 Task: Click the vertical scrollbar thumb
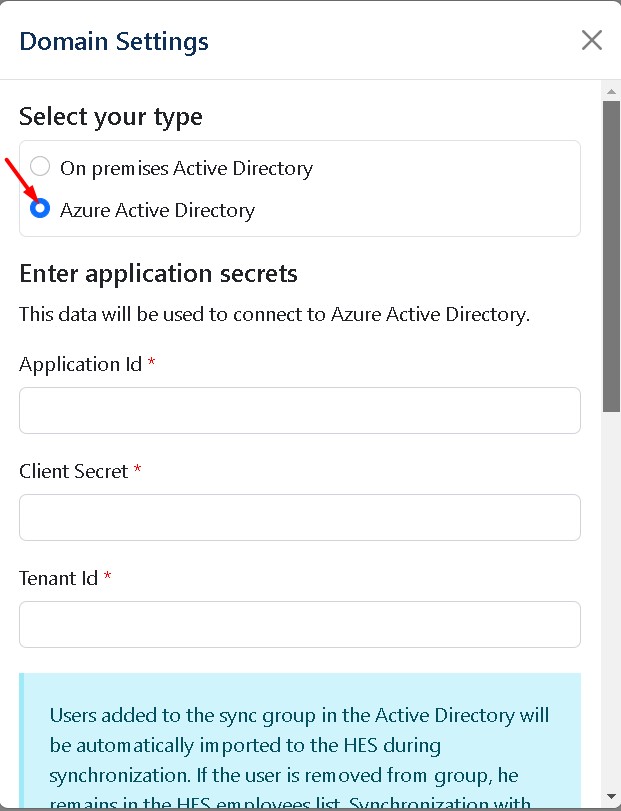611,255
